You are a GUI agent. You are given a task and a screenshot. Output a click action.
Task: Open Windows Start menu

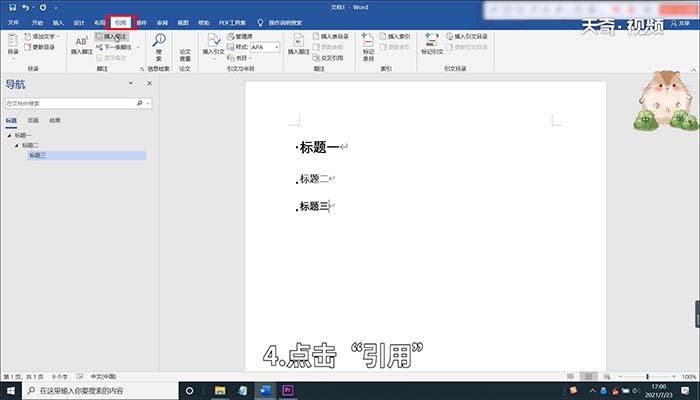11,391
